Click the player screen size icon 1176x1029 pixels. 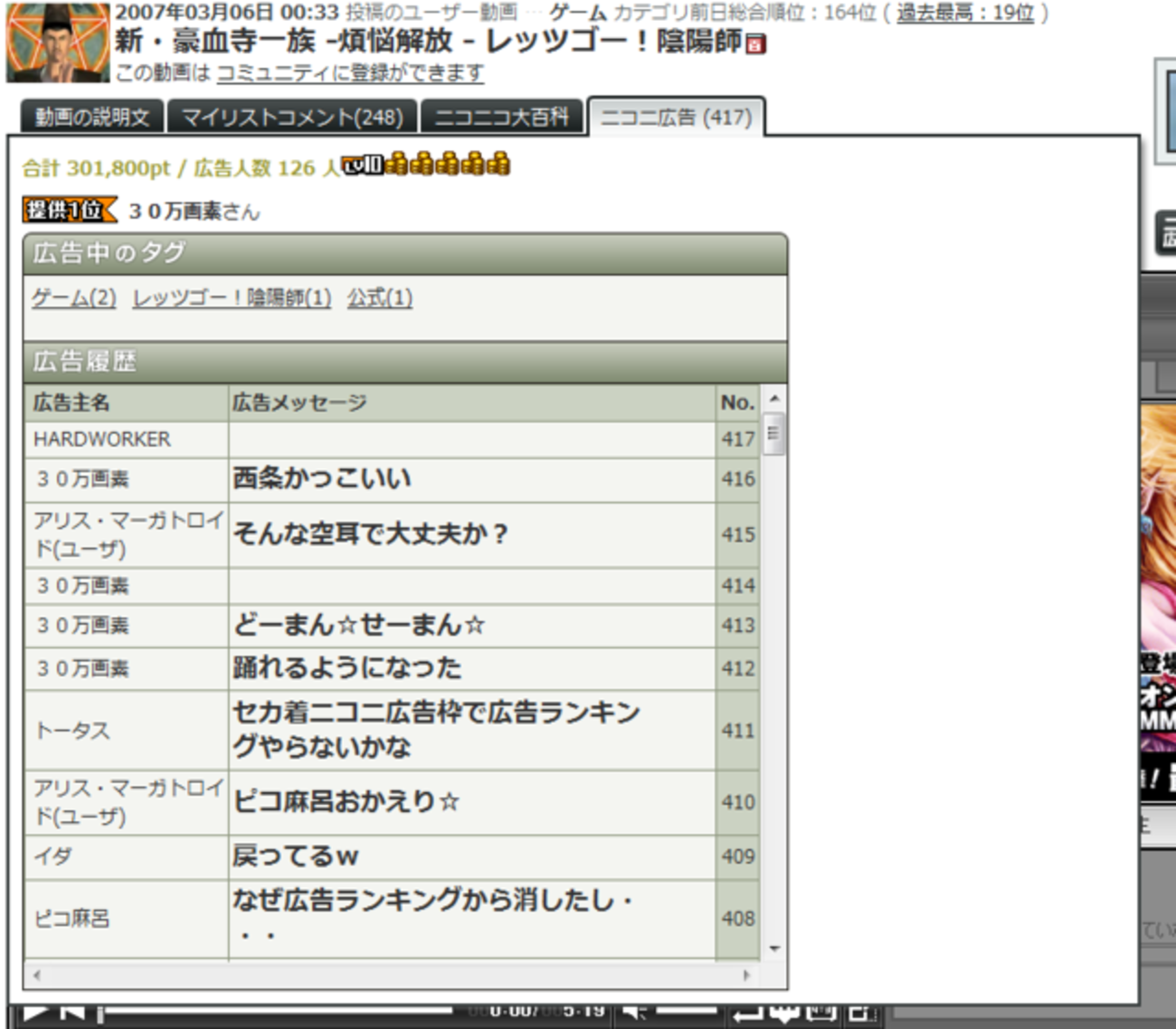click(821, 1014)
